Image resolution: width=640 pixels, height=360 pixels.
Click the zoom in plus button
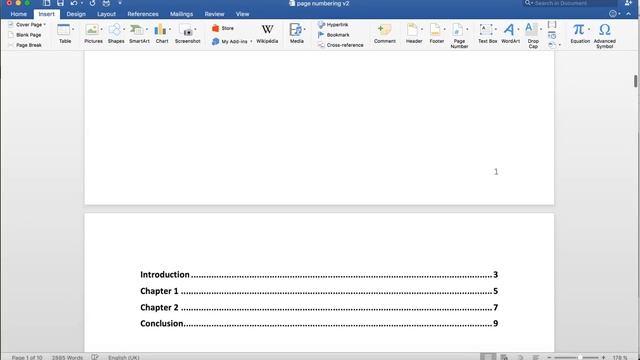[603, 357]
